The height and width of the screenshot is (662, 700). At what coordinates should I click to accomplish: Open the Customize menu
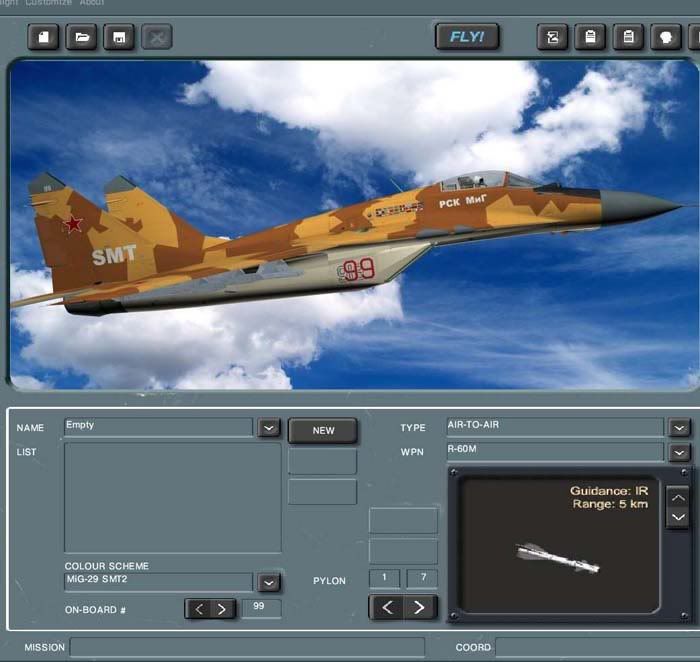click(48, 3)
